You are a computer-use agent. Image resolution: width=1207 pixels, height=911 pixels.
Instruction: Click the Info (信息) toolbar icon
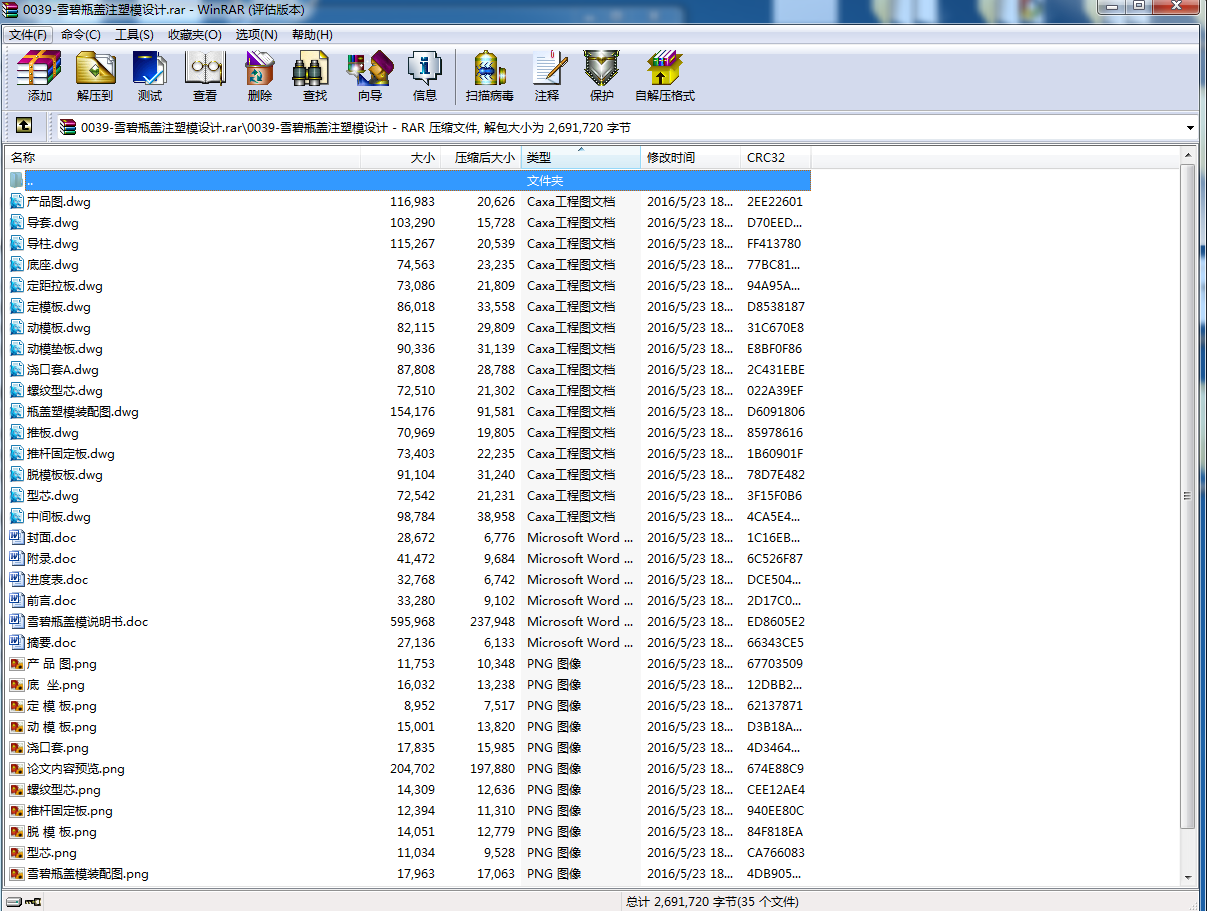425,76
